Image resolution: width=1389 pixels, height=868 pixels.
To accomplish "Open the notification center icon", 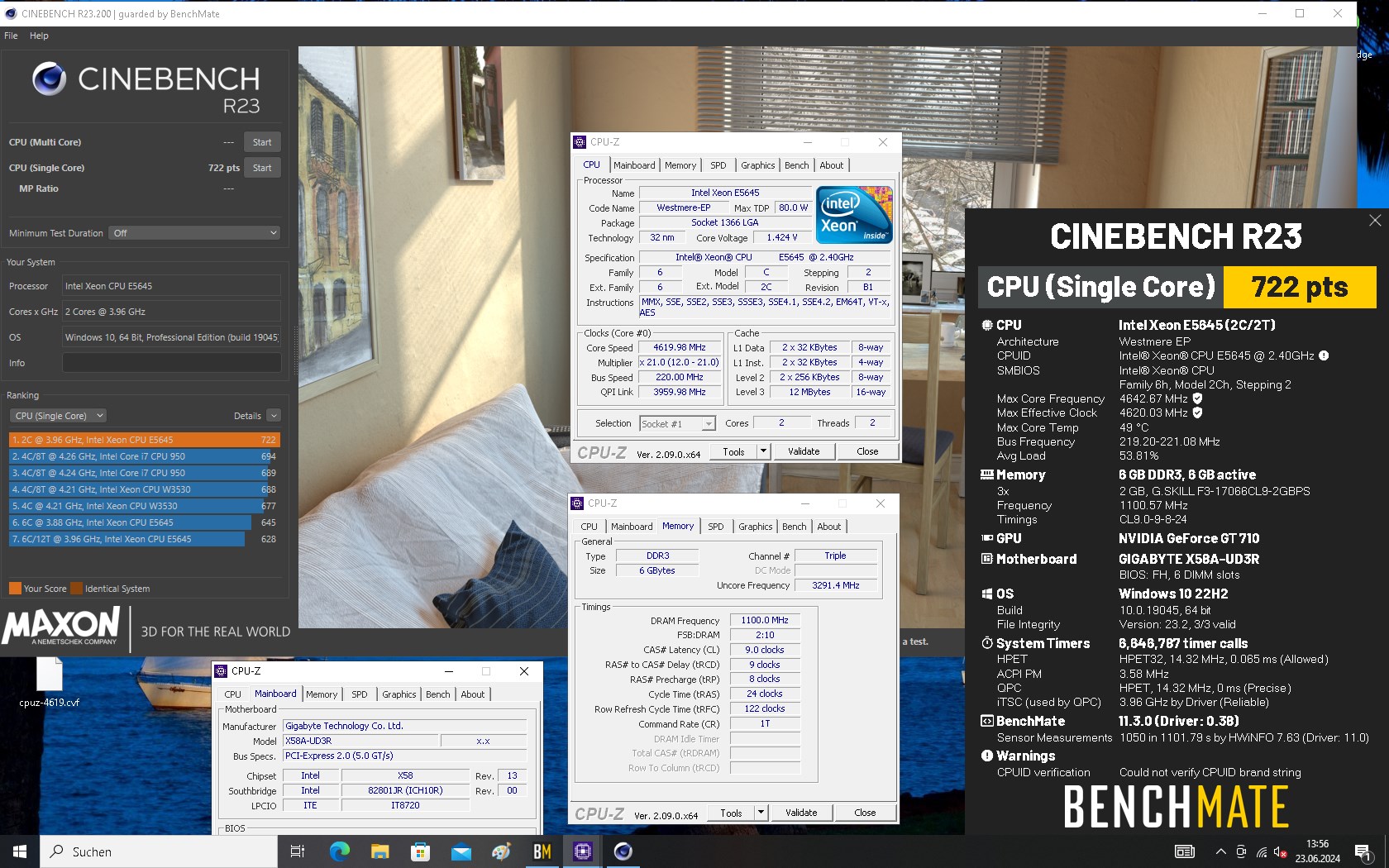I will tap(1363, 851).
